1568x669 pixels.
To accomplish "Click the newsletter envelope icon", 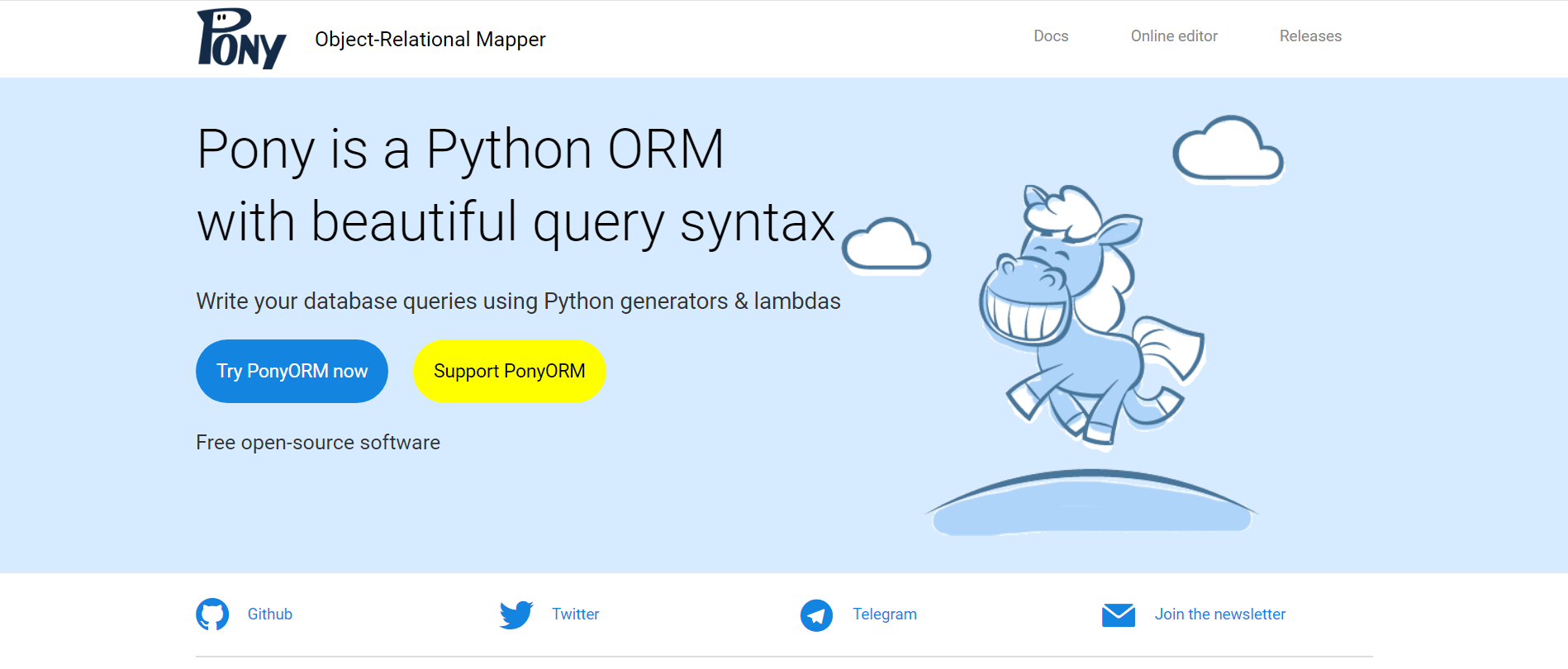I will (1119, 615).
